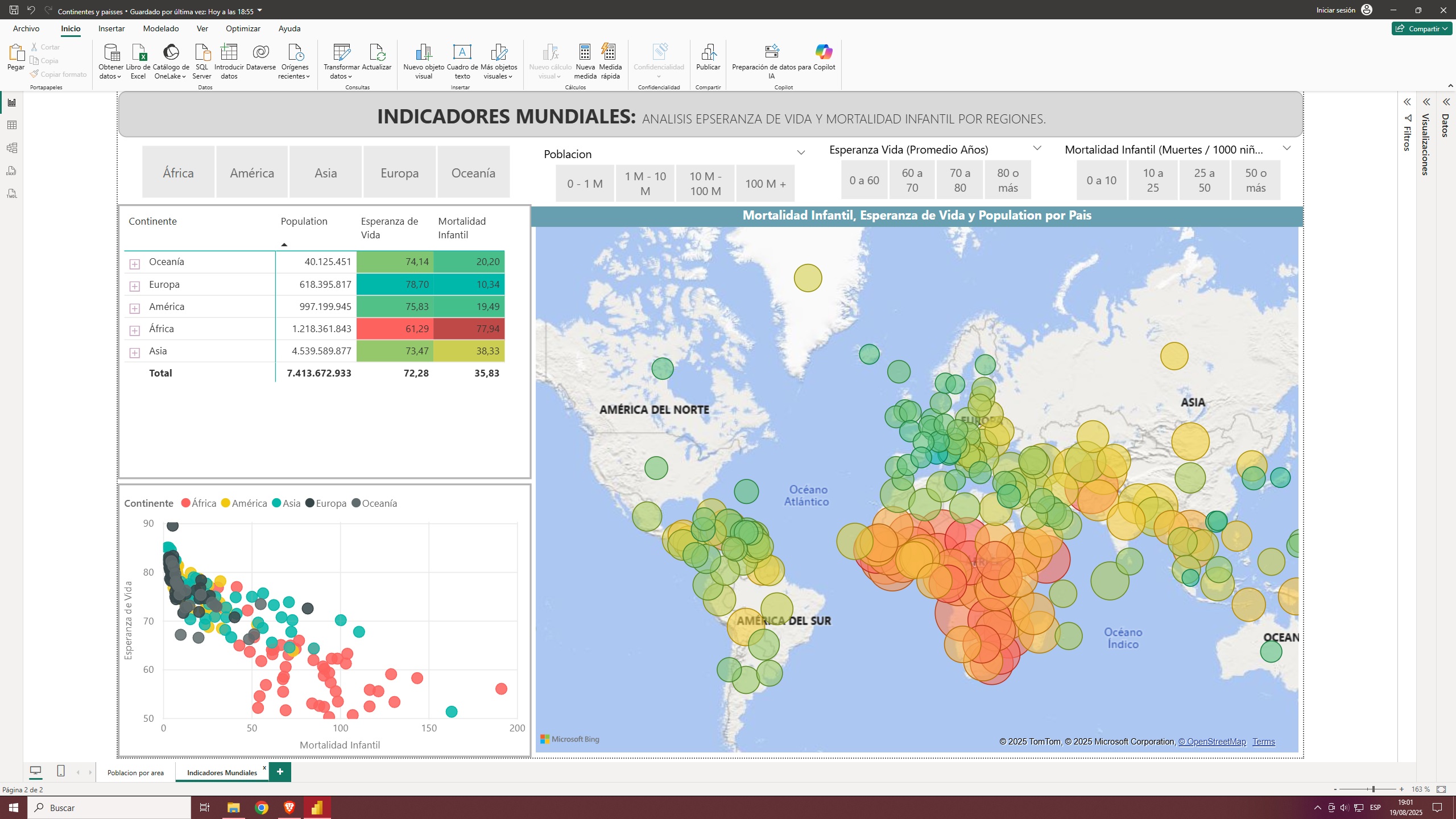
Task: Toggle the África continent slicer tile
Action: (178, 173)
